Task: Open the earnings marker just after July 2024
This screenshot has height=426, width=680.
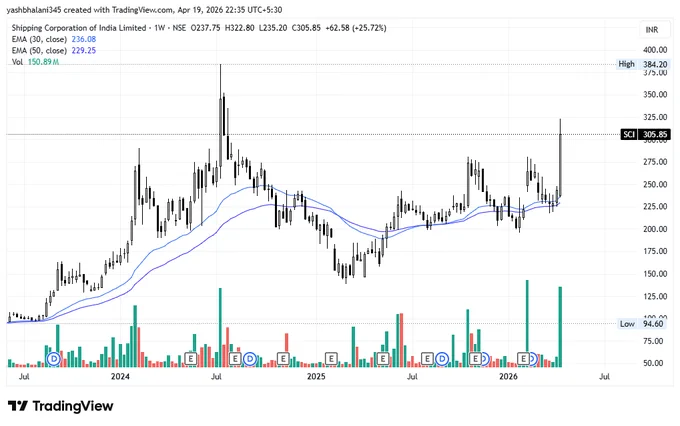Action: click(235, 359)
